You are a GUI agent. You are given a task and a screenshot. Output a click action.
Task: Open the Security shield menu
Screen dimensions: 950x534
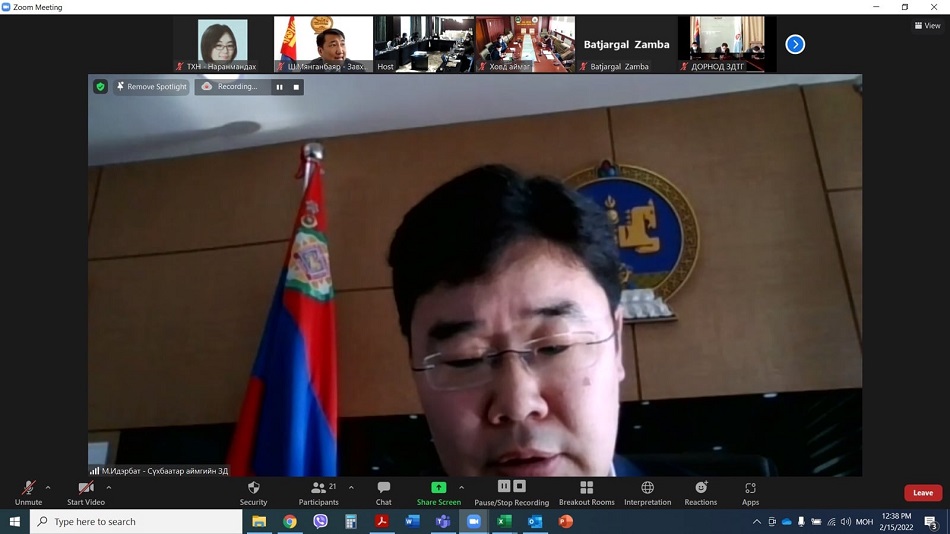point(253,492)
